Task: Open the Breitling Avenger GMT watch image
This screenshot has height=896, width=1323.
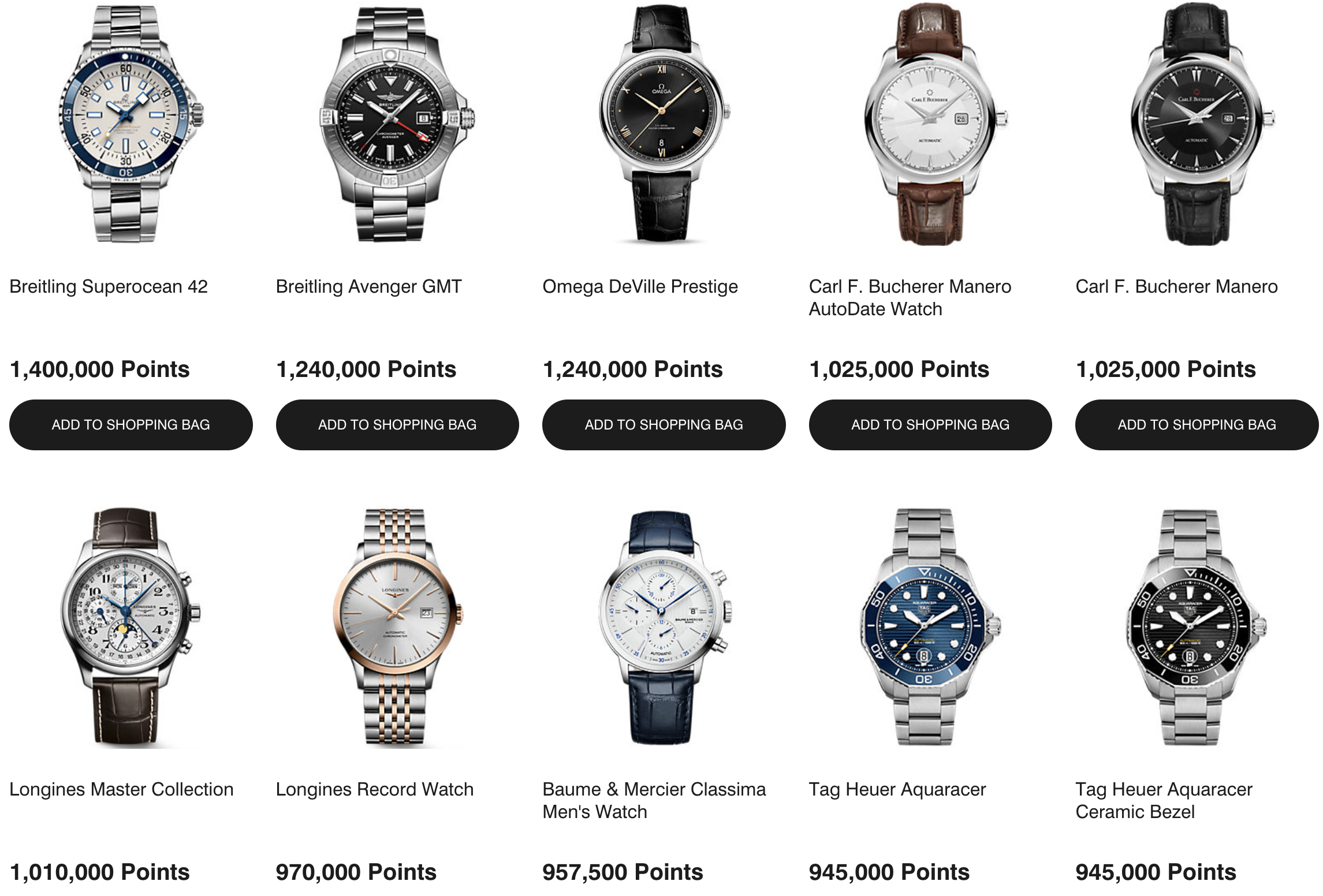Action: [397, 124]
